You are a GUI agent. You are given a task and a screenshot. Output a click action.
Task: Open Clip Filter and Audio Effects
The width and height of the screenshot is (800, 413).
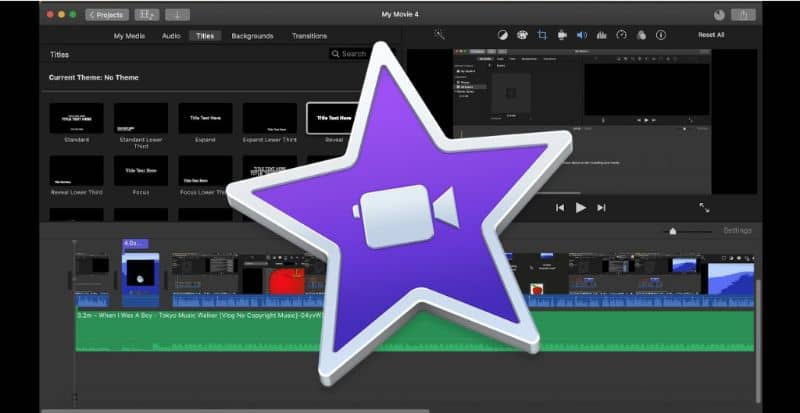[641, 35]
